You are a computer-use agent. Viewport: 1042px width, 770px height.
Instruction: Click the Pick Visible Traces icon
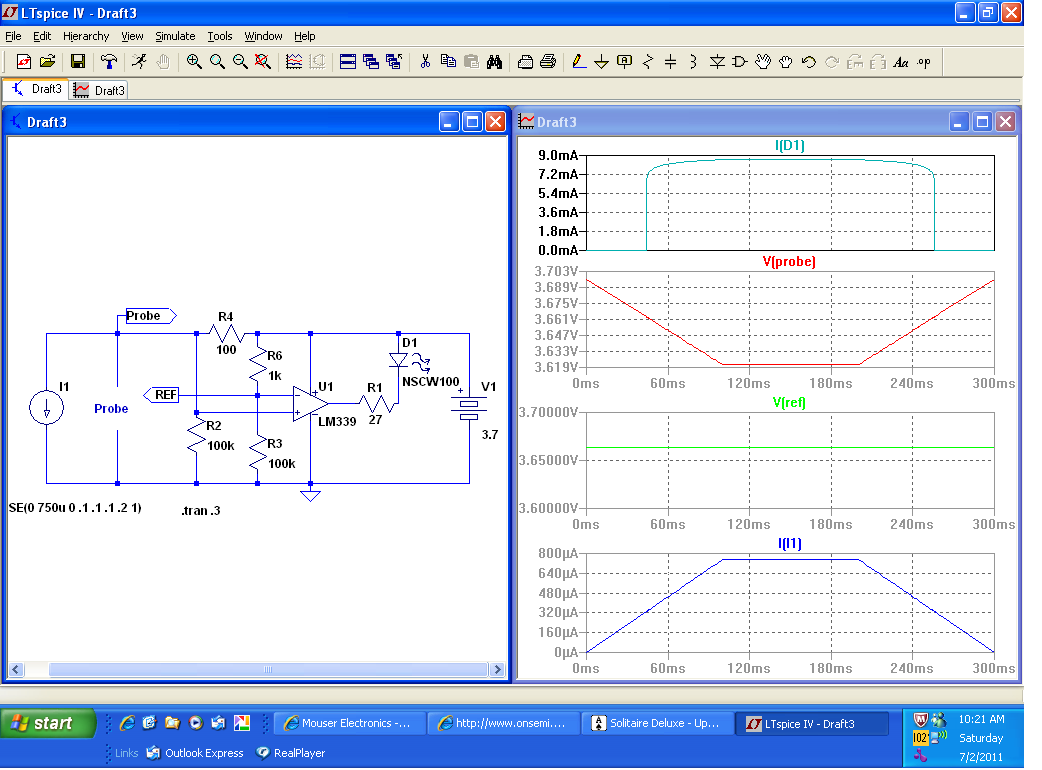click(294, 62)
